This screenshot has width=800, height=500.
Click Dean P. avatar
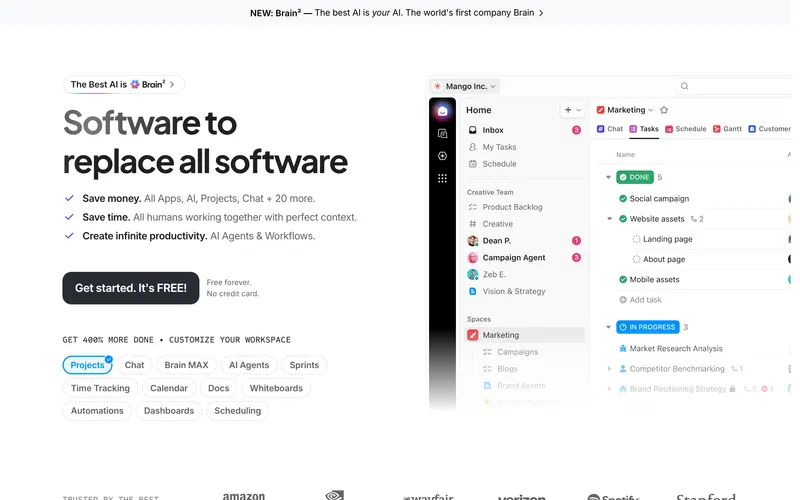[473, 241]
